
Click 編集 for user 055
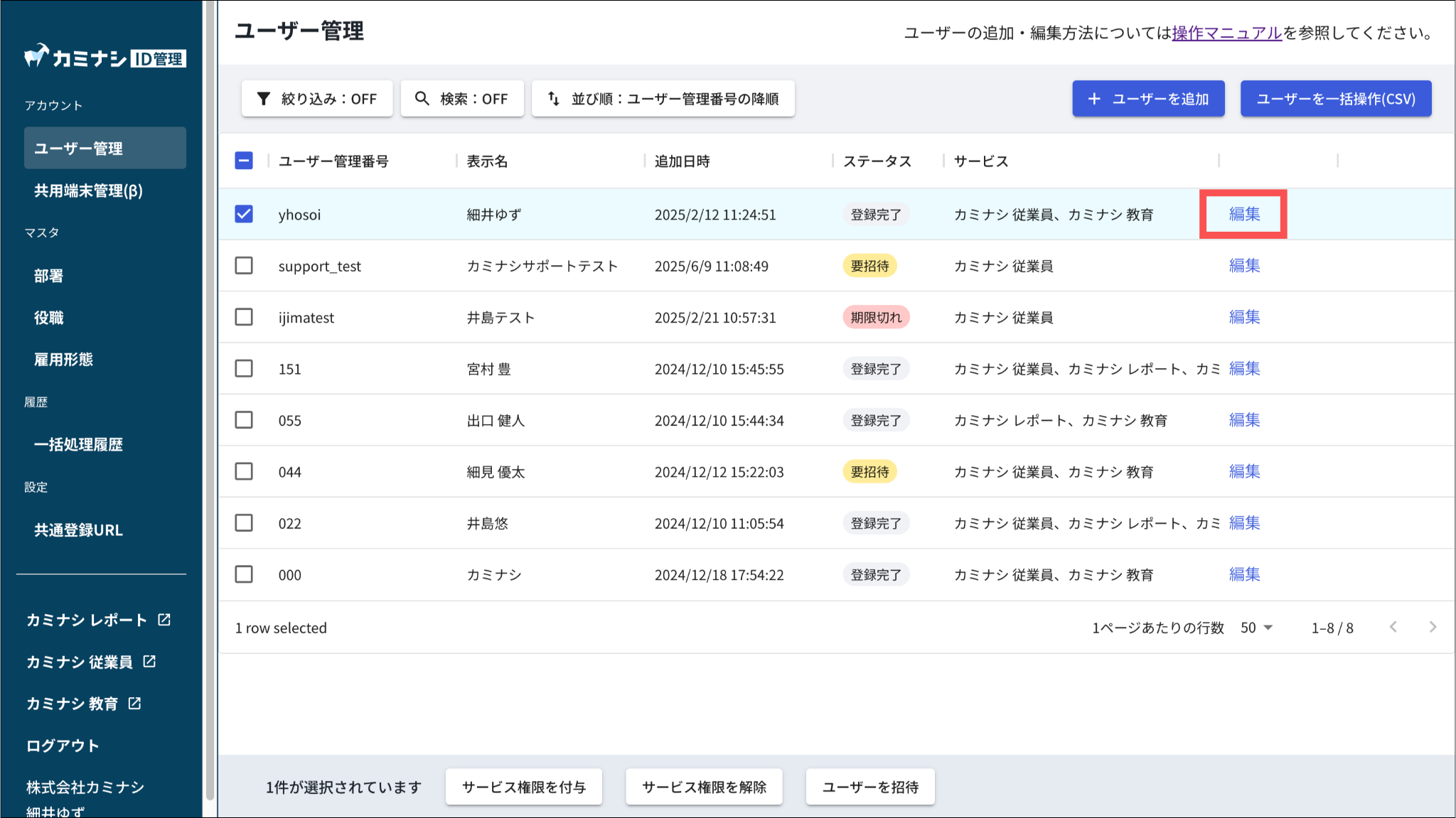click(x=1244, y=420)
